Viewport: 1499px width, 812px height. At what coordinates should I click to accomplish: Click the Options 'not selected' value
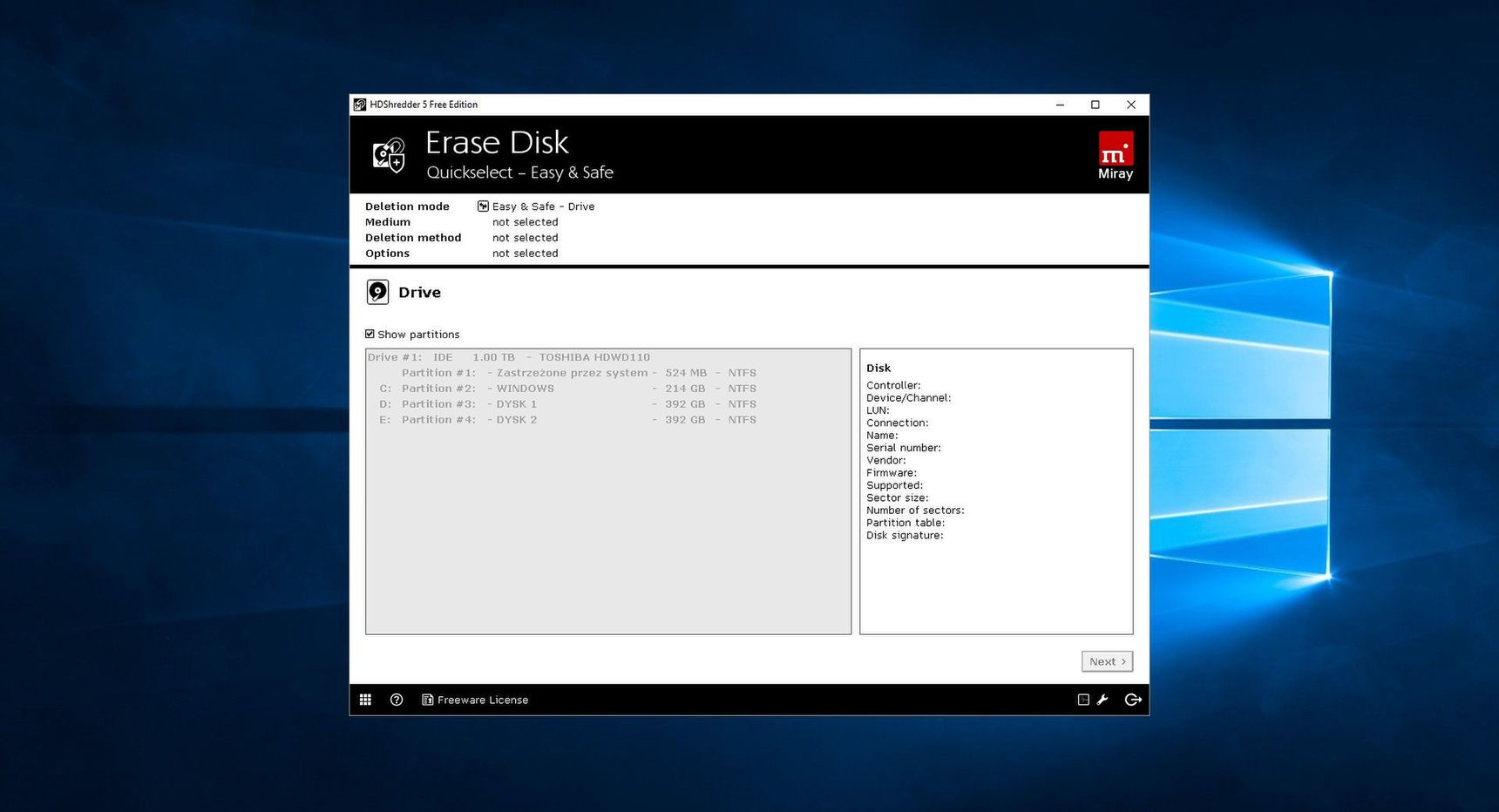coord(525,254)
